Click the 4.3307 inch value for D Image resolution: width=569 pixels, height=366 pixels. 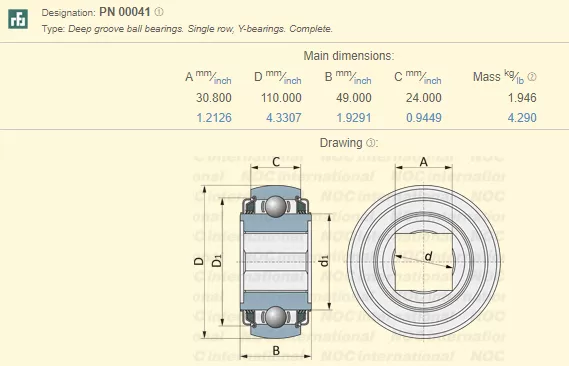point(284,118)
